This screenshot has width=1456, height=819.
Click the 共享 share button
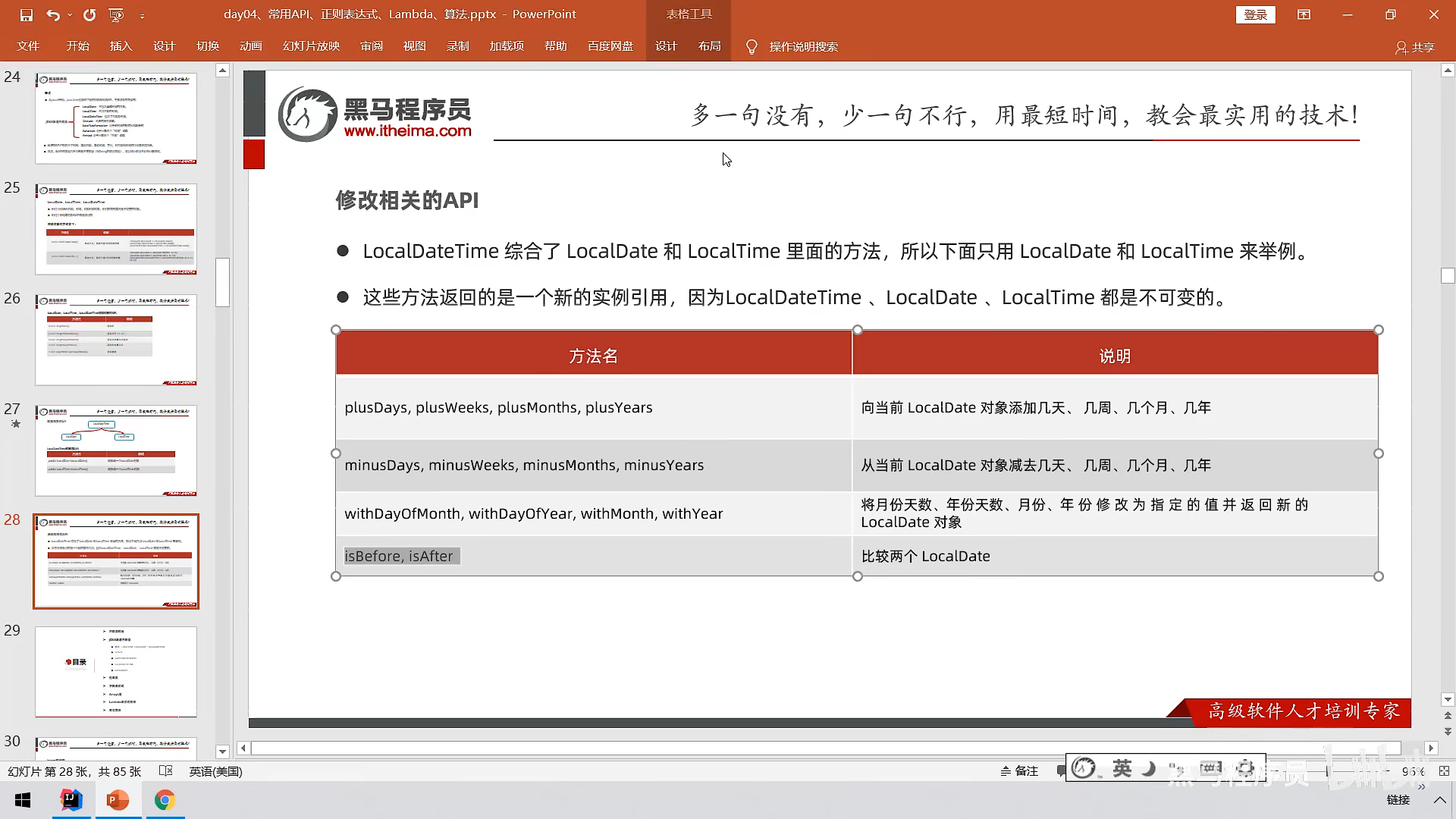[x=1415, y=47]
